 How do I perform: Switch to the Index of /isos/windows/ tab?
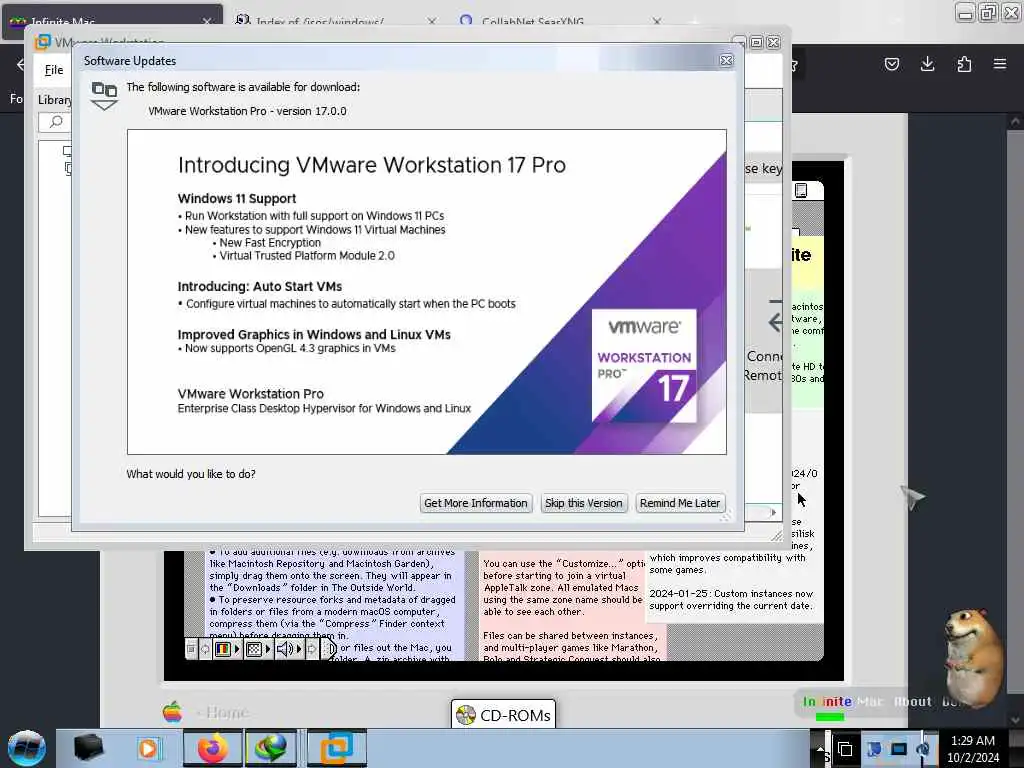pyautogui.click(x=319, y=22)
